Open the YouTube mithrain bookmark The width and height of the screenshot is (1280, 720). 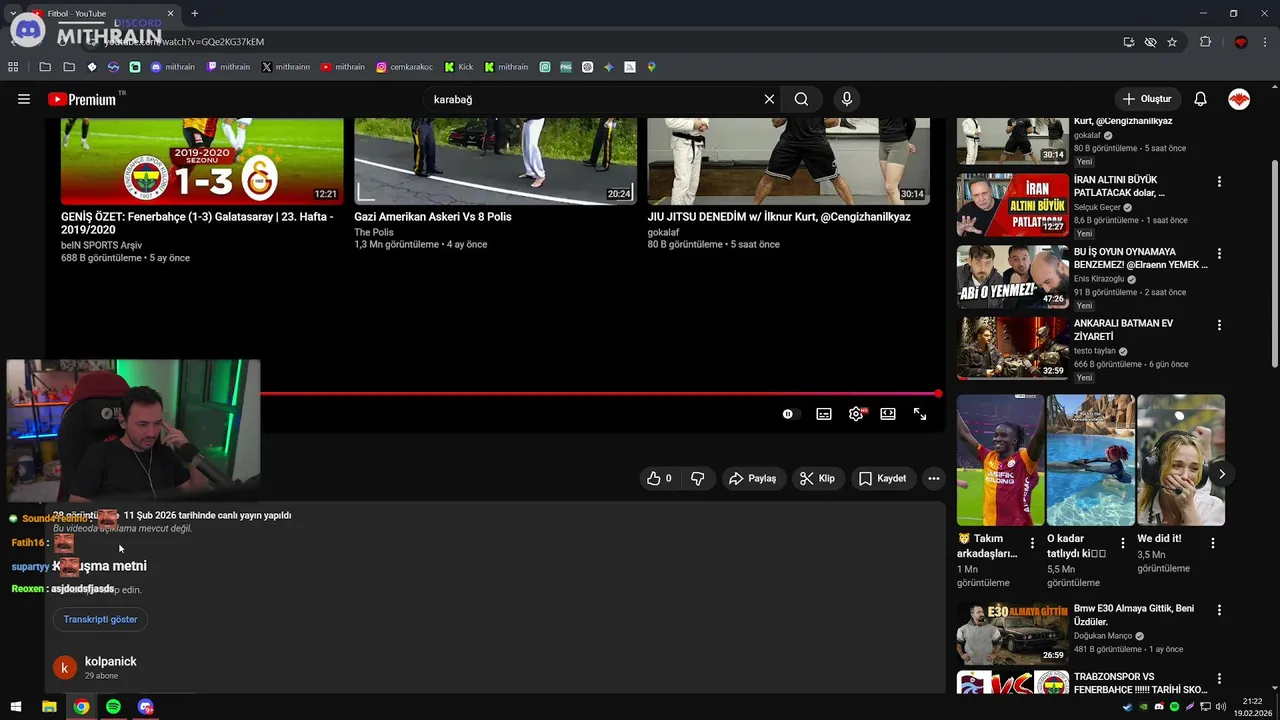point(343,67)
